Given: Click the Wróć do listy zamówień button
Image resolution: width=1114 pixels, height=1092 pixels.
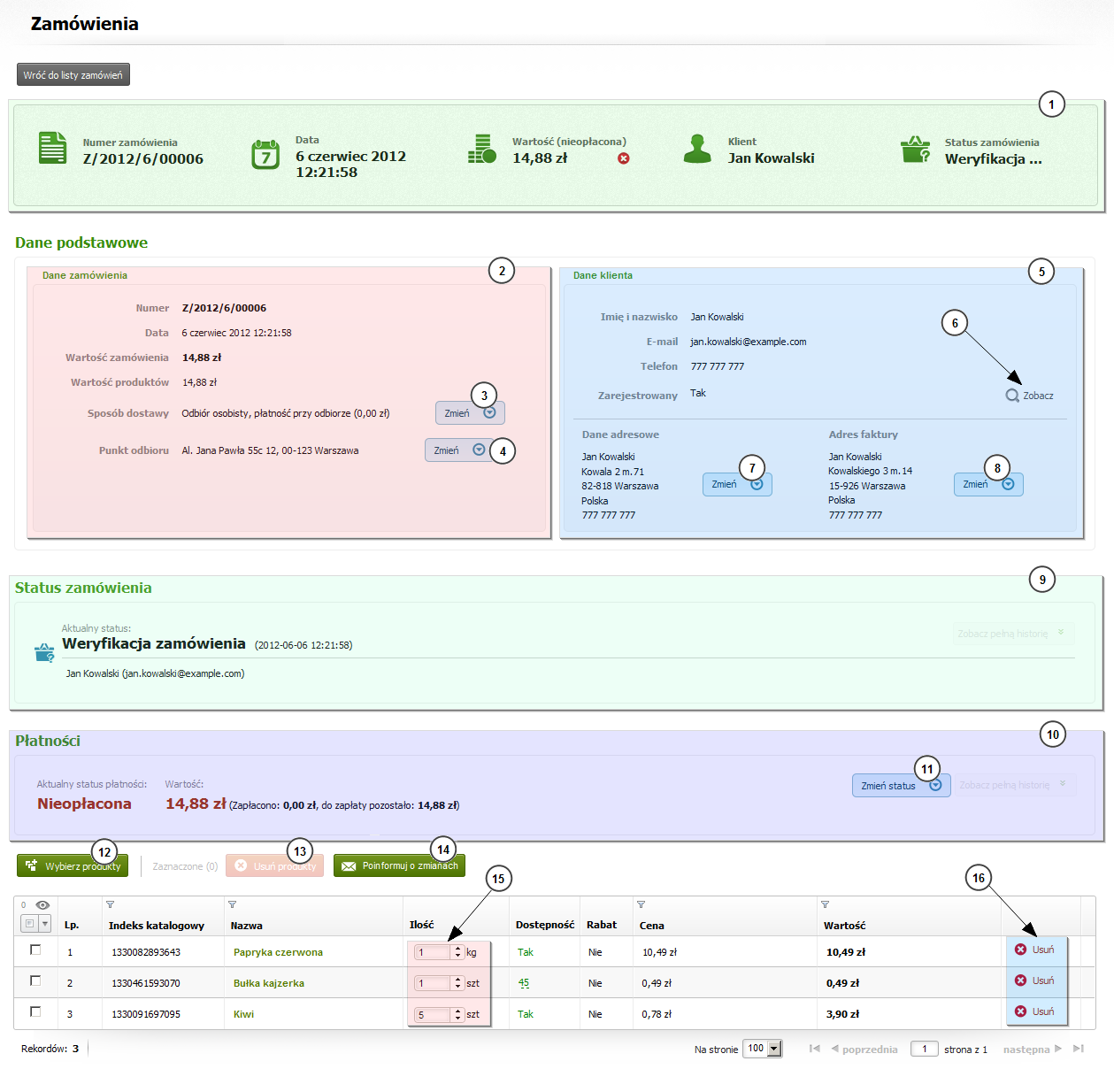Looking at the screenshot, I should (73, 75).
